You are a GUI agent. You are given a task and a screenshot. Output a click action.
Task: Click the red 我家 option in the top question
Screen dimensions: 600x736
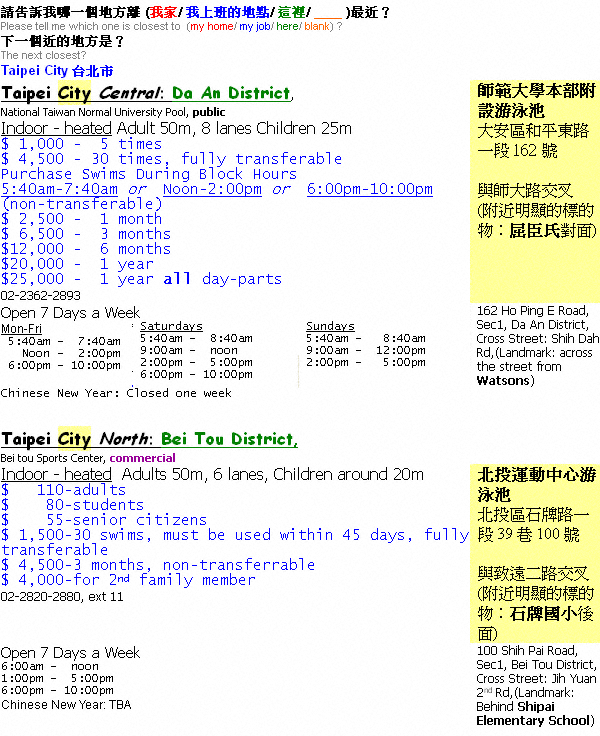click(x=164, y=13)
